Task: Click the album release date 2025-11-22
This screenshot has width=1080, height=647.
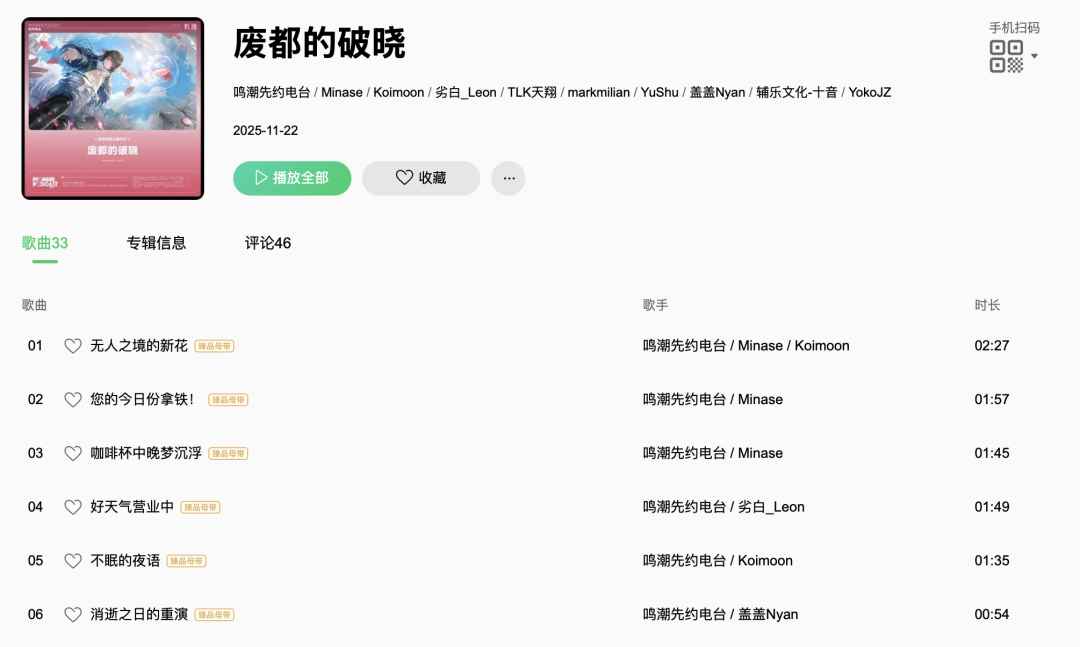Action: pos(265,131)
